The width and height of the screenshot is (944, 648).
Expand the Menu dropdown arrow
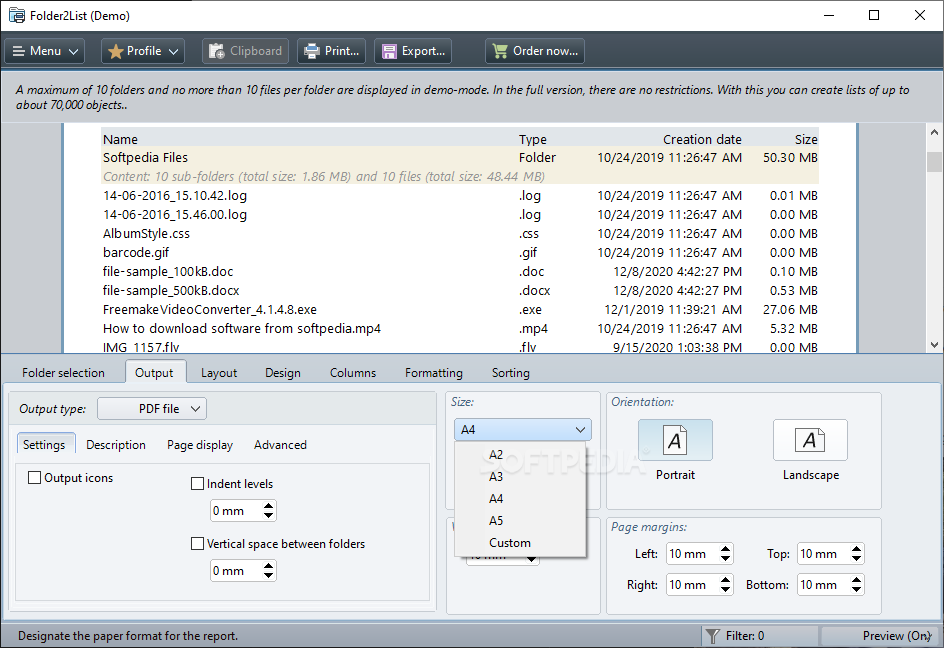point(73,52)
